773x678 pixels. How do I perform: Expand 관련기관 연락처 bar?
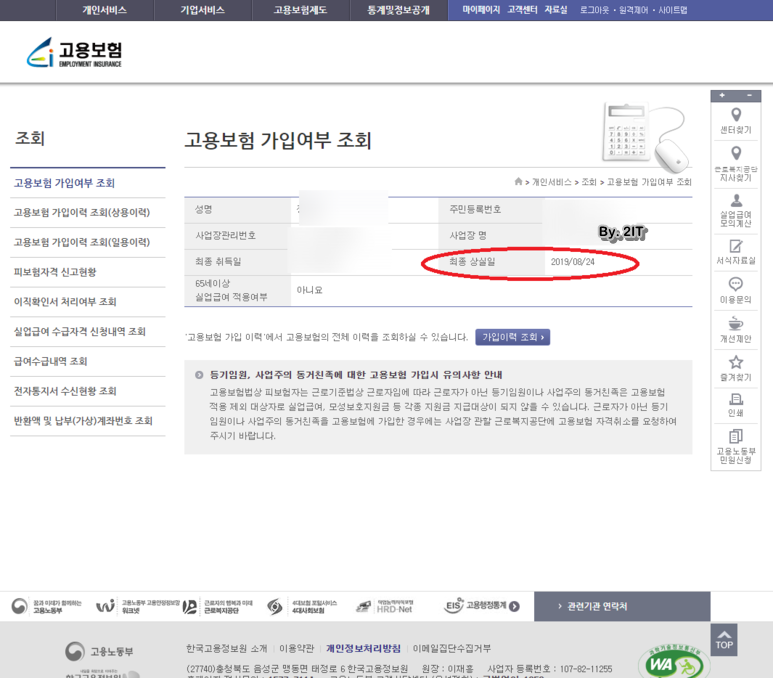click(622, 607)
